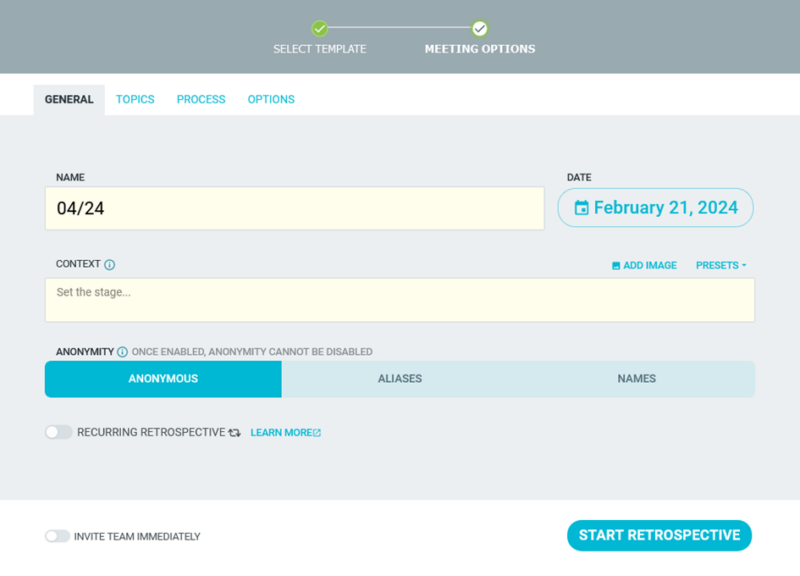Click the info icon next to Context
Screen dimensions: 800x576
point(110,265)
